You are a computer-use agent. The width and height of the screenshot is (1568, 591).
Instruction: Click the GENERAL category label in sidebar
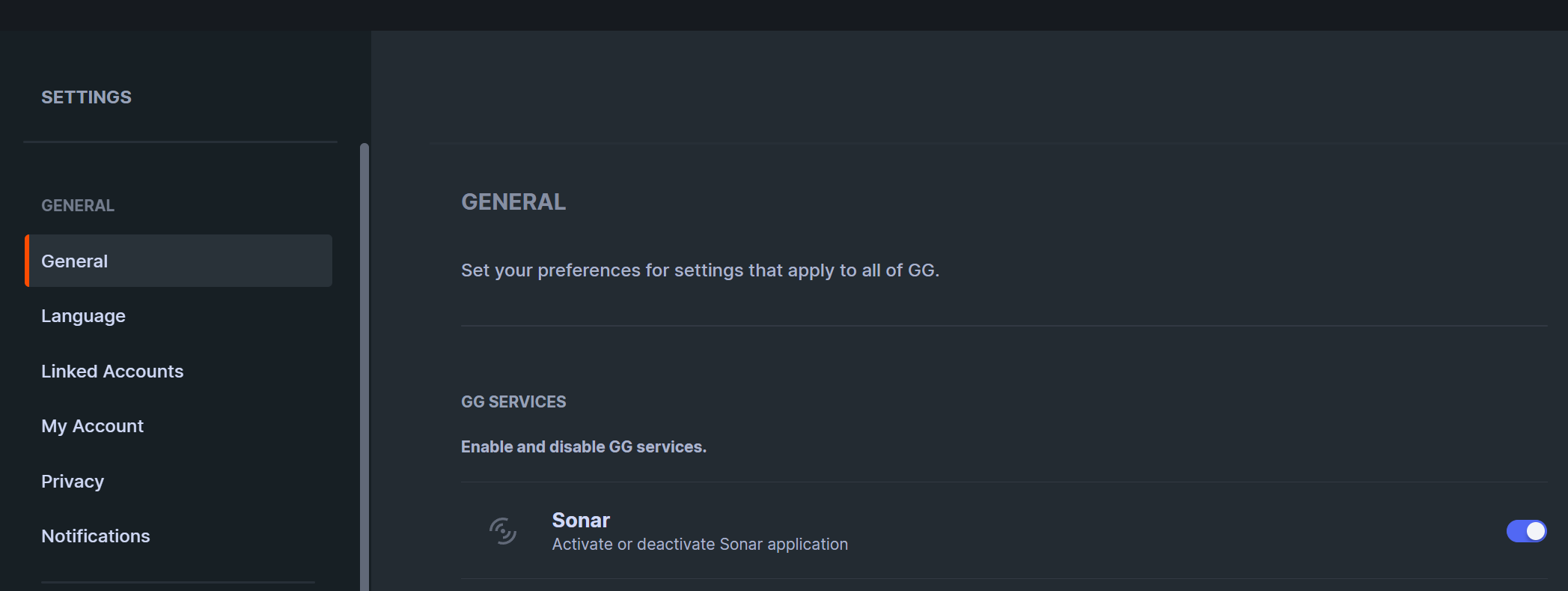click(78, 205)
